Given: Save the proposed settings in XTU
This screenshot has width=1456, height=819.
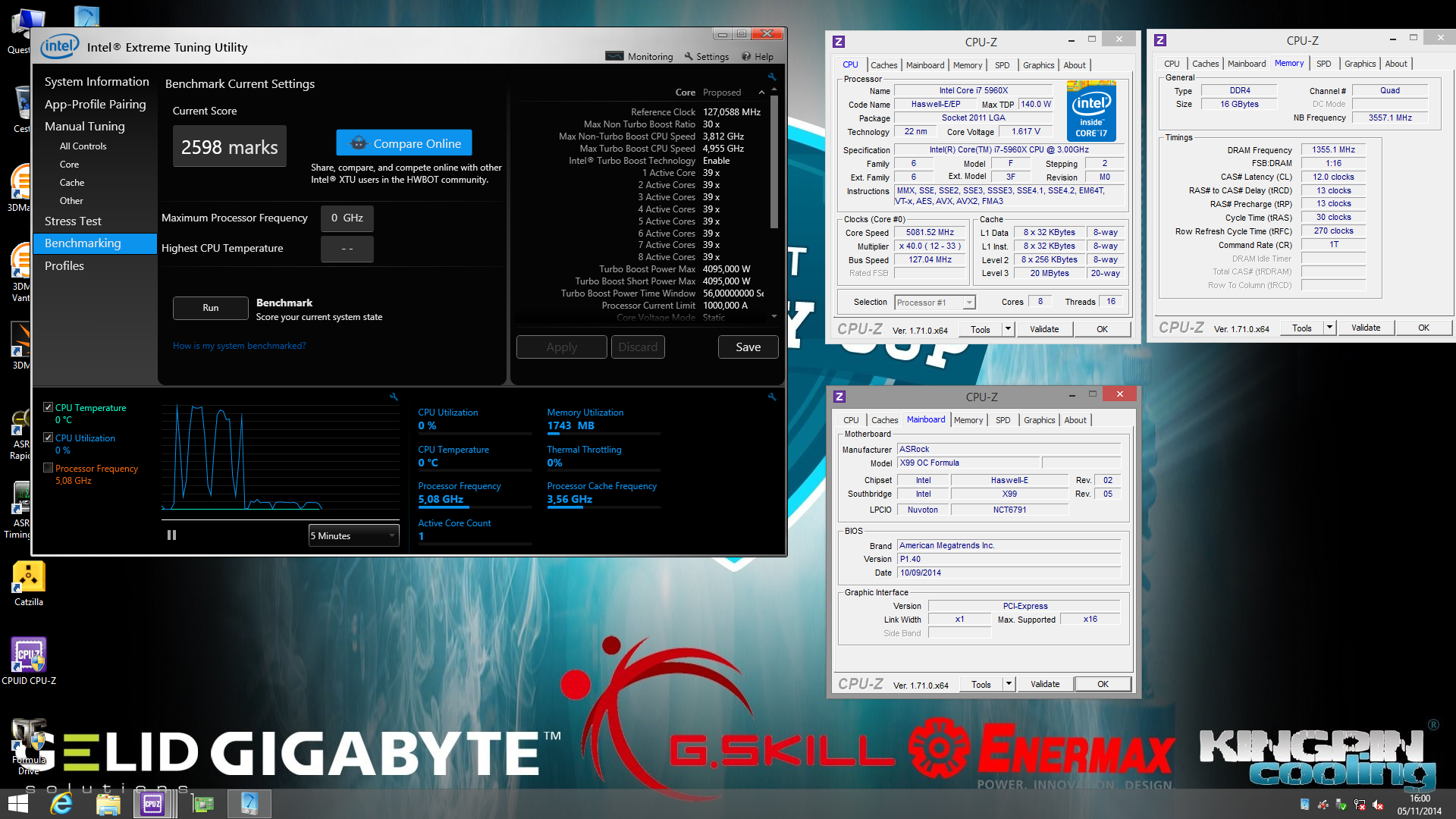Looking at the screenshot, I should tap(748, 347).
